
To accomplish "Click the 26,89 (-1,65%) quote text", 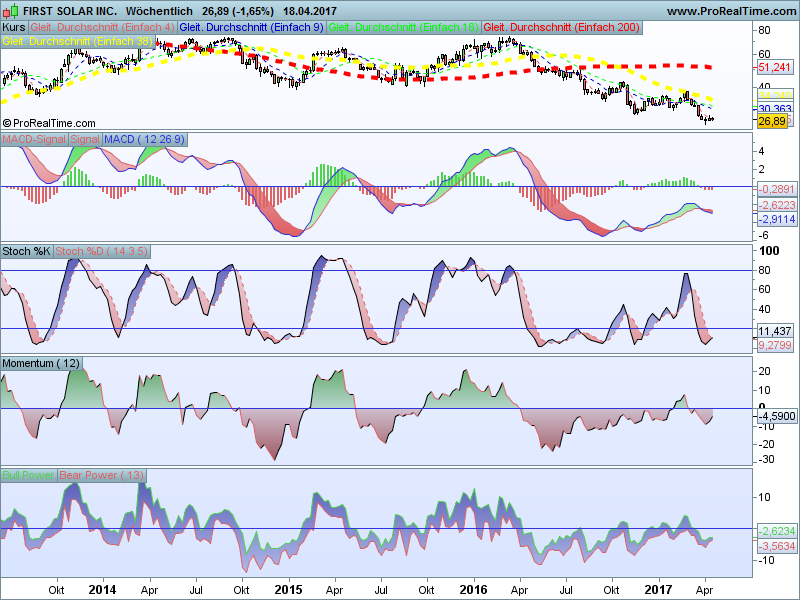I will [238, 11].
